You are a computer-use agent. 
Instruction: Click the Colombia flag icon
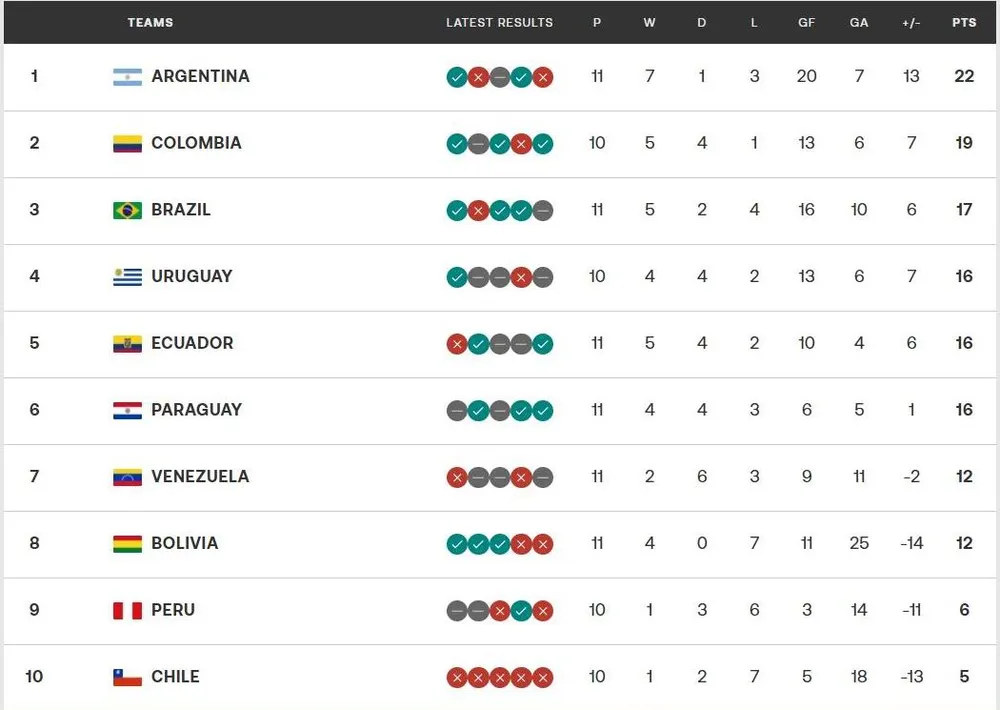click(x=128, y=143)
